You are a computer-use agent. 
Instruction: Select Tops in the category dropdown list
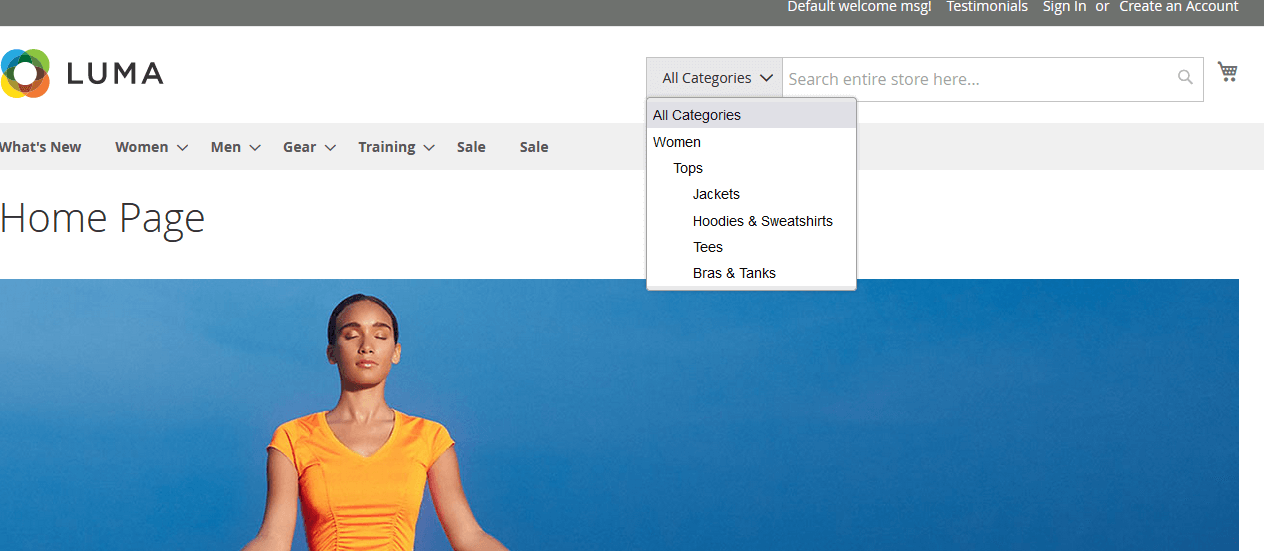[x=688, y=168]
